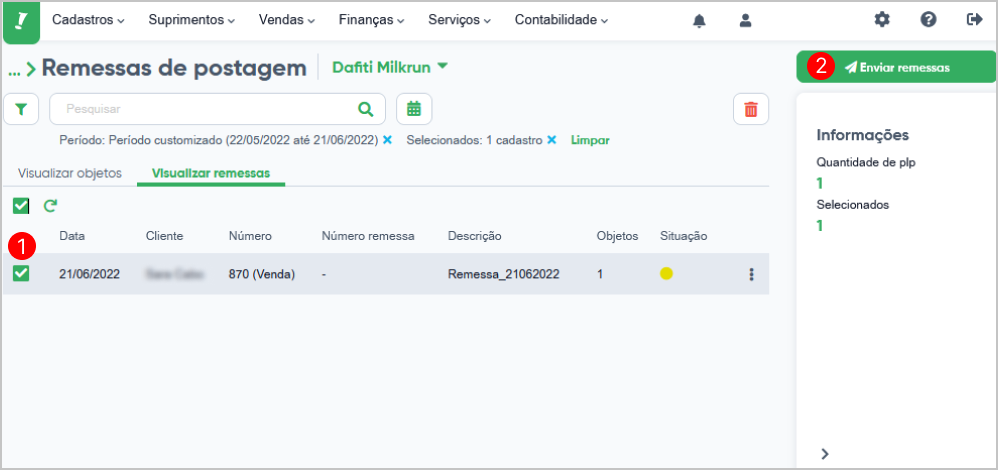Click the Número remessa column header
The width and height of the screenshot is (998, 470).
(x=369, y=236)
